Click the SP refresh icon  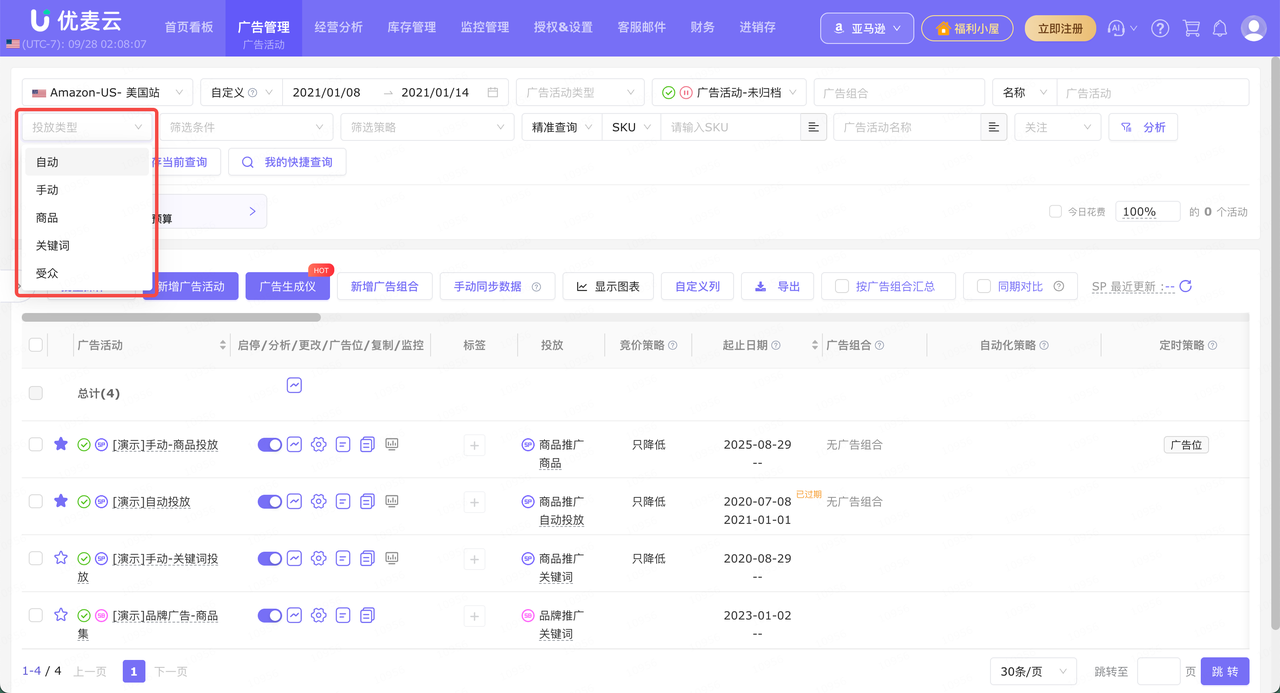[1186, 286]
